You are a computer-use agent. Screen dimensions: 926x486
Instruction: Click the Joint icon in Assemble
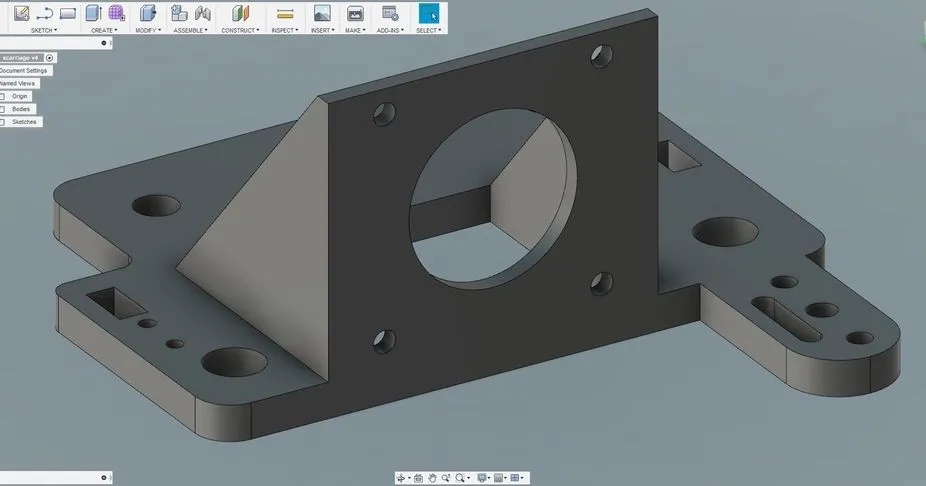203,14
